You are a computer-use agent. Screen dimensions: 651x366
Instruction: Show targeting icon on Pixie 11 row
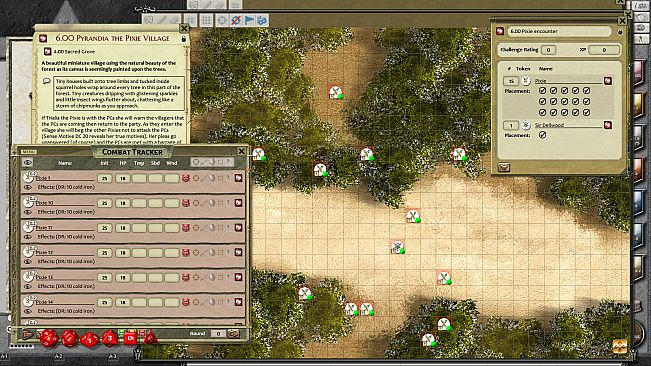pyautogui.click(x=196, y=227)
